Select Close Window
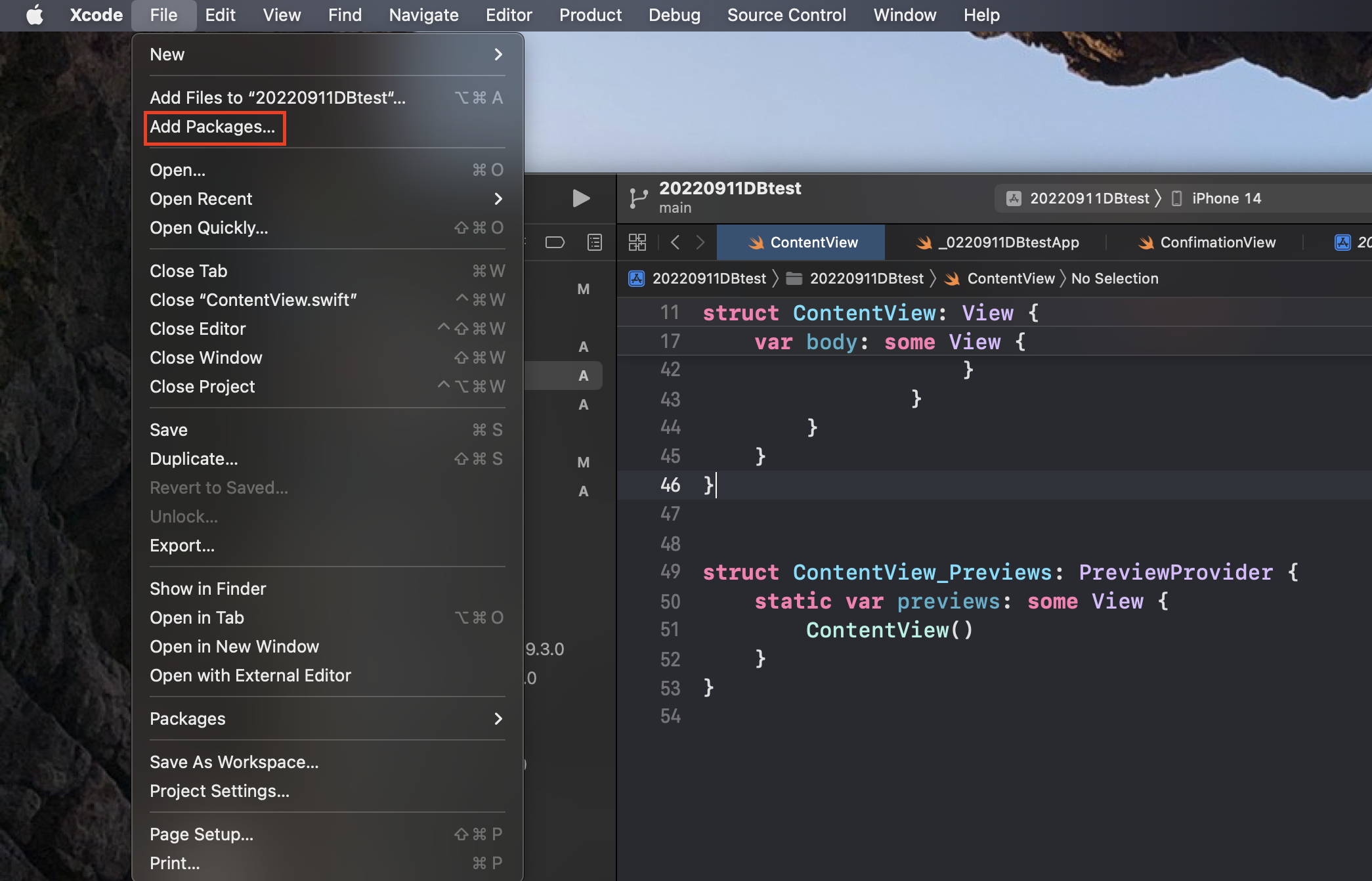 [x=327, y=358]
